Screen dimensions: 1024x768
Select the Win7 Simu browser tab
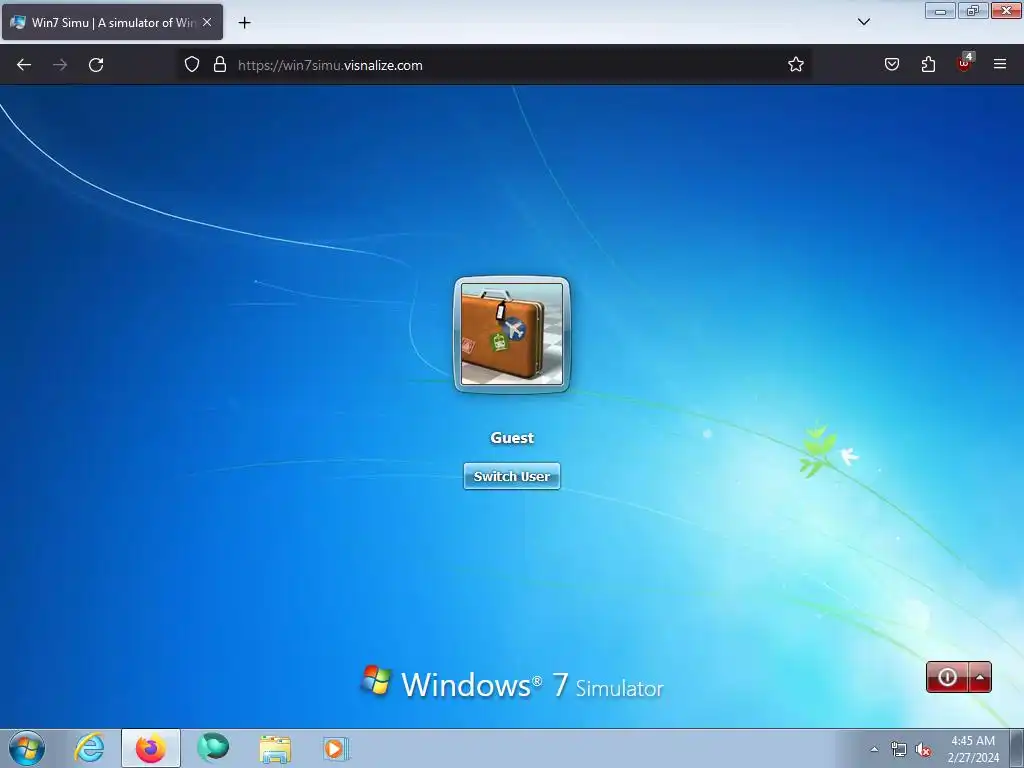pyautogui.click(x=112, y=22)
